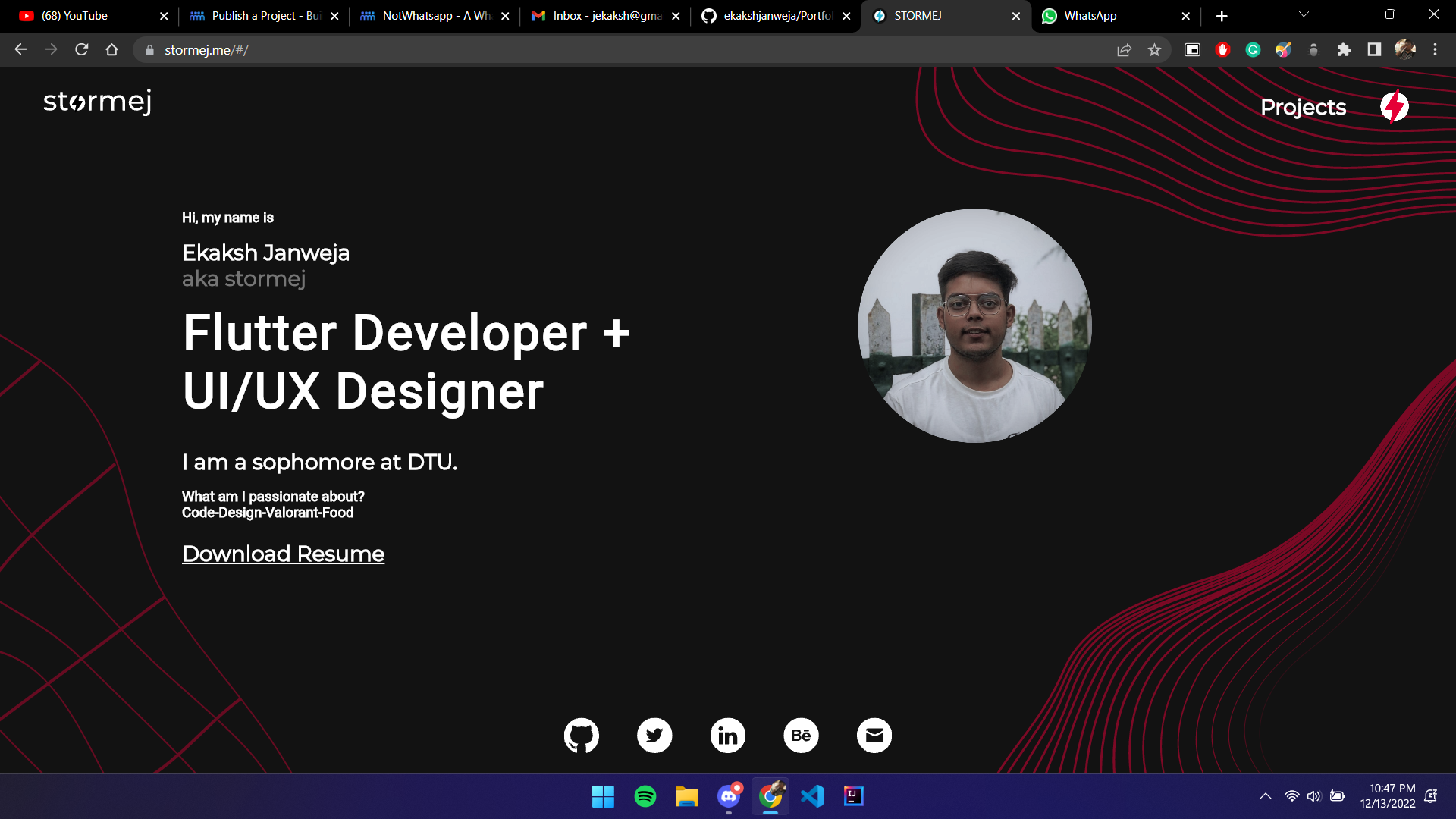Share this page via share icon
The height and width of the screenshot is (819, 1456).
point(1124,50)
